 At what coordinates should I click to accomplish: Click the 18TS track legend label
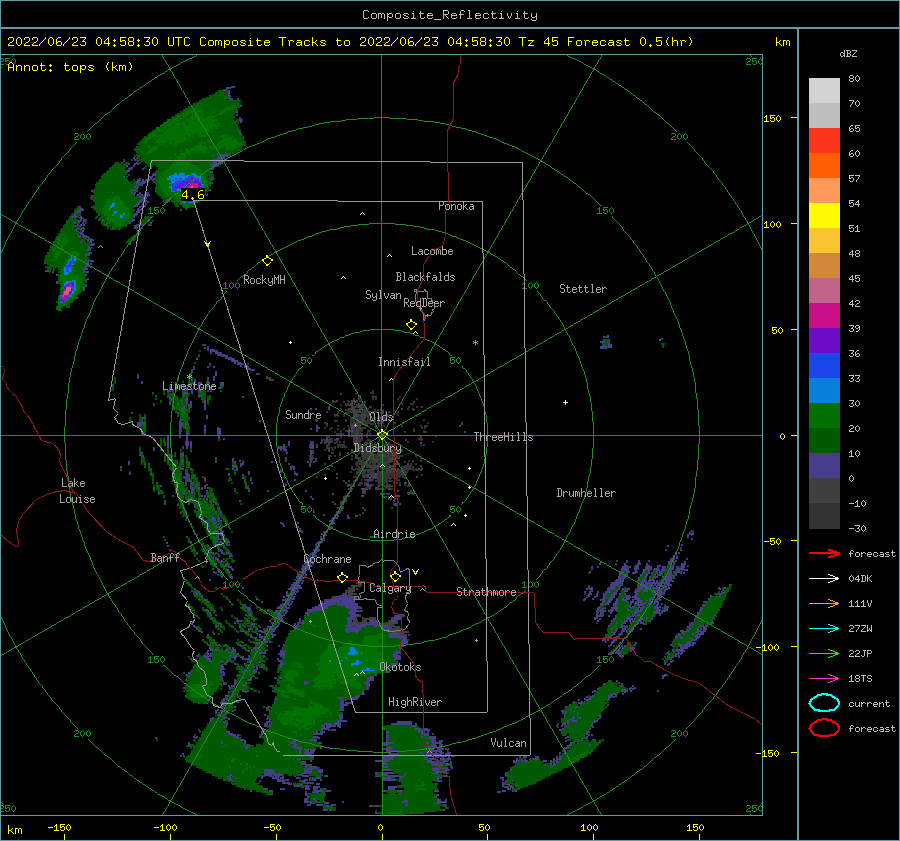tap(860, 679)
